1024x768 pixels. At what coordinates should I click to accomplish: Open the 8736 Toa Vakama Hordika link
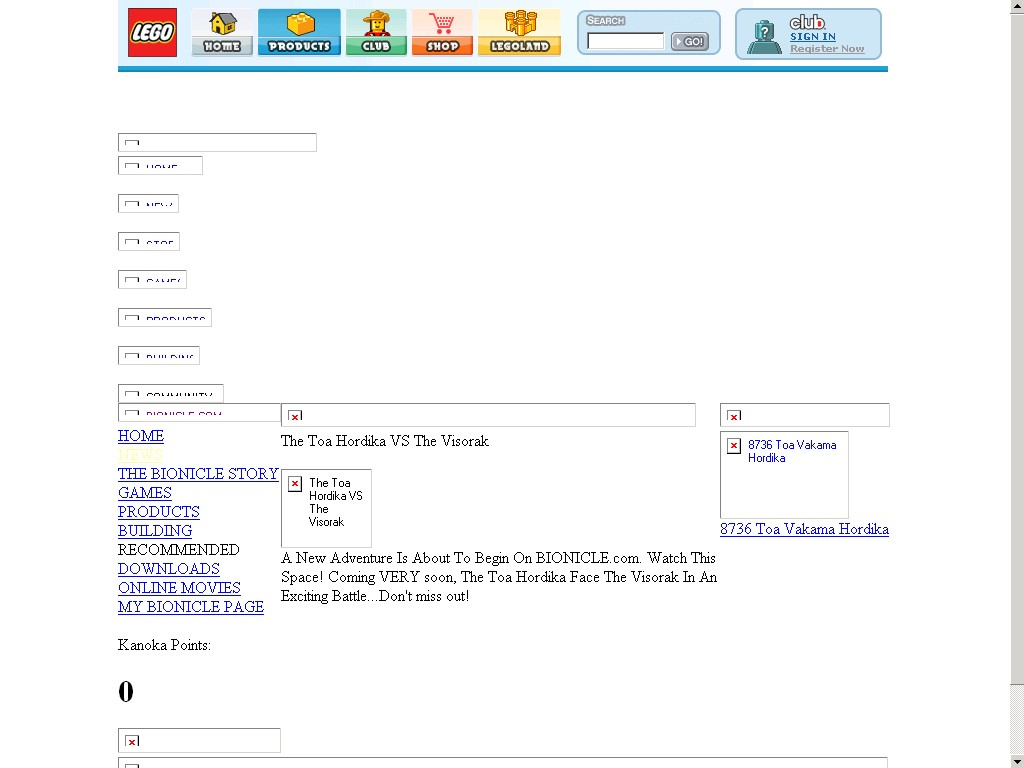coord(805,529)
